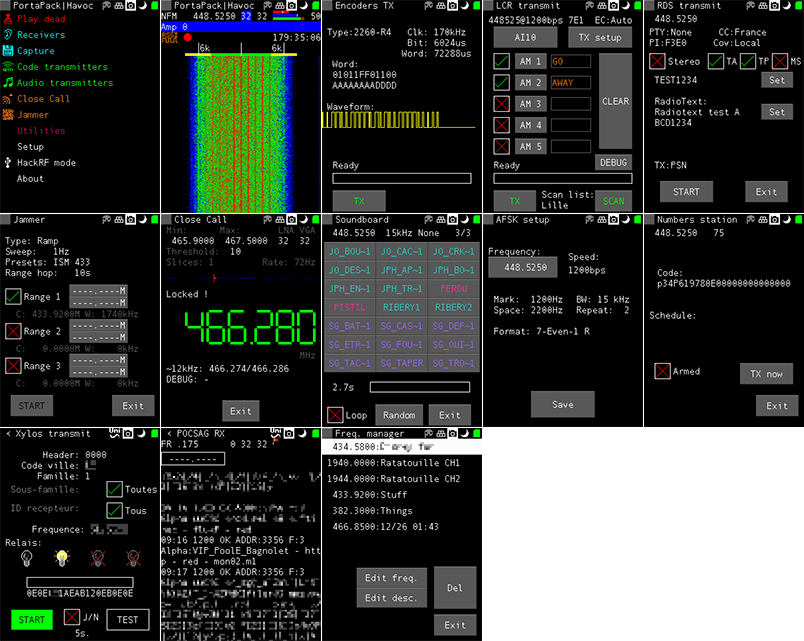
Task: Click the skull icon beside Play dead
Action: pos(8,19)
